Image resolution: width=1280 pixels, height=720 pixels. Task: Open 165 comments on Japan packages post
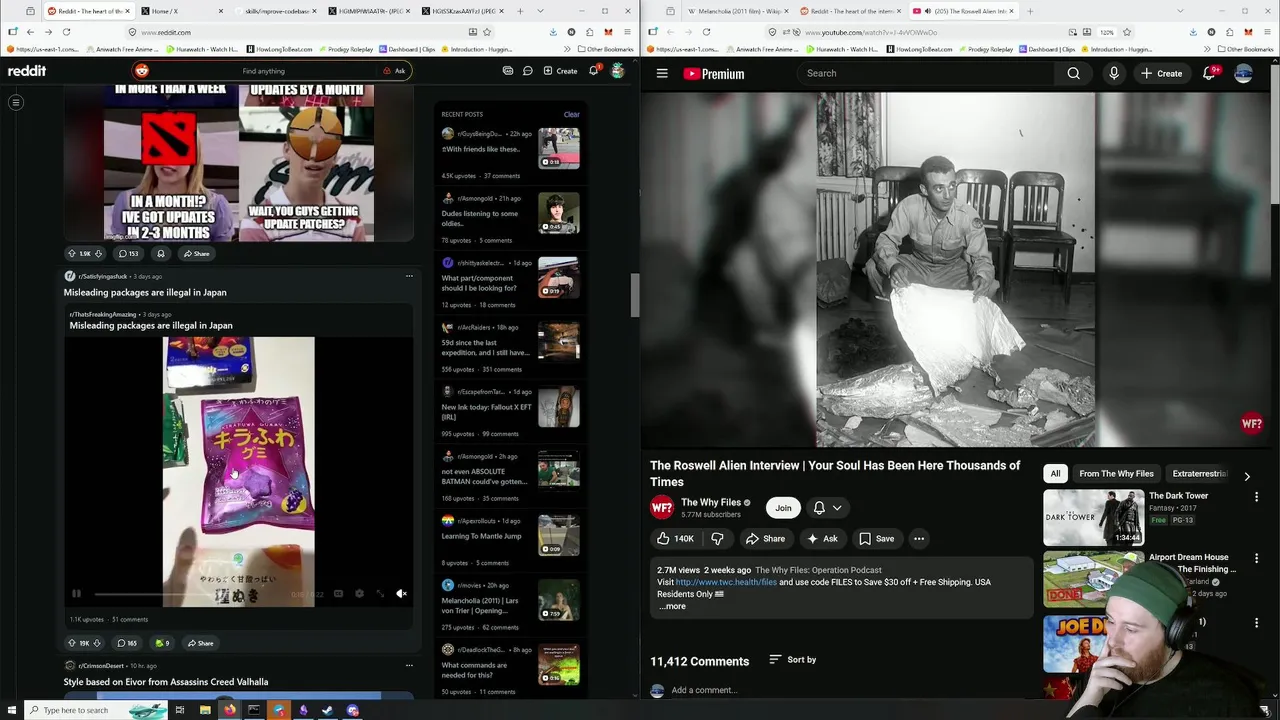pyautogui.click(x=126, y=643)
